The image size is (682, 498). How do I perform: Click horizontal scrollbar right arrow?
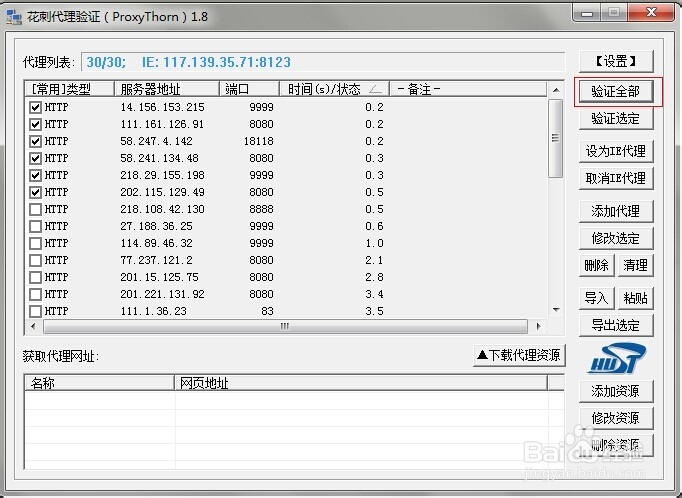click(x=538, y=326)
